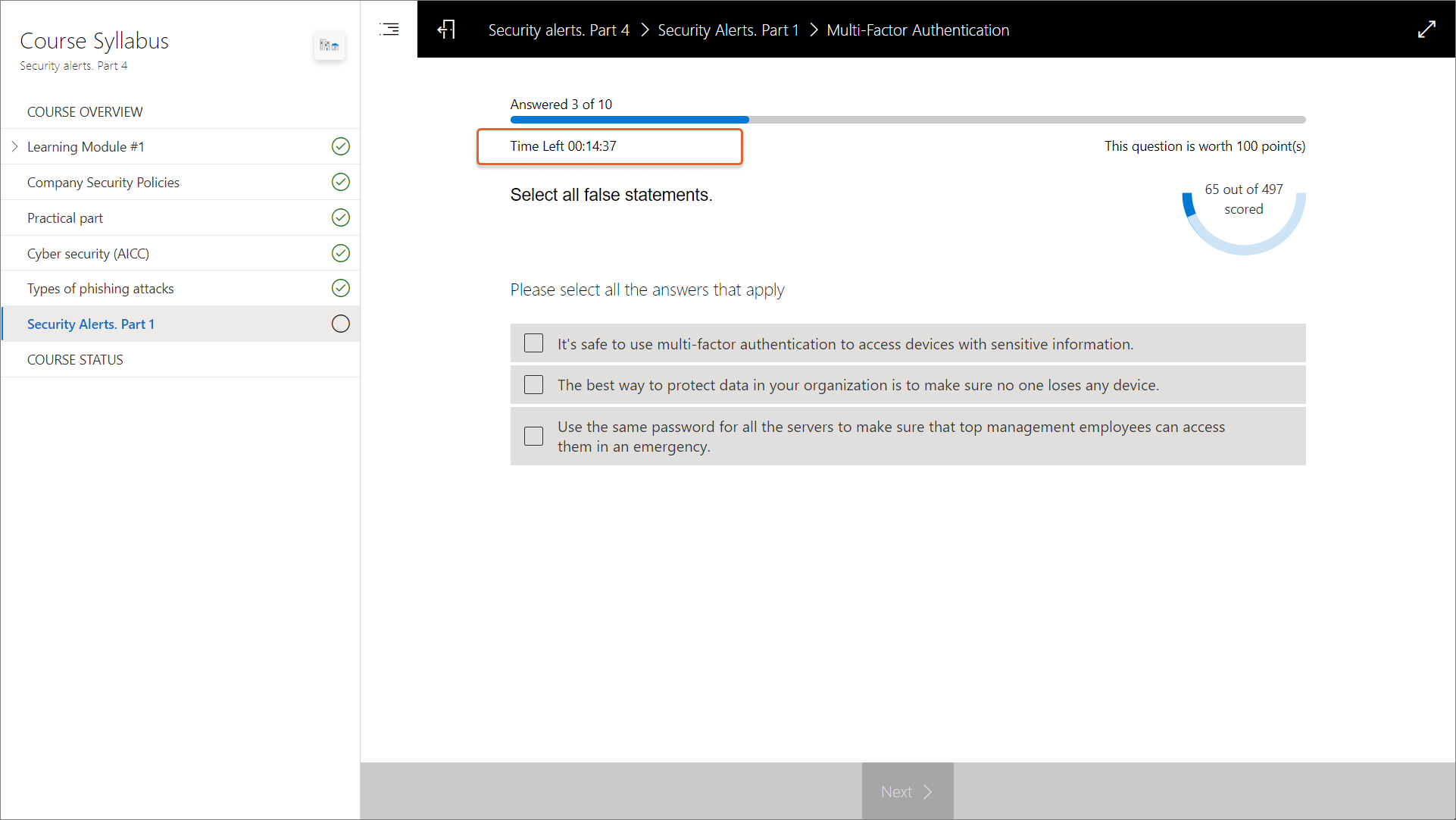Click the chevron before Multi-Factor Authentication

click(814, 30)
